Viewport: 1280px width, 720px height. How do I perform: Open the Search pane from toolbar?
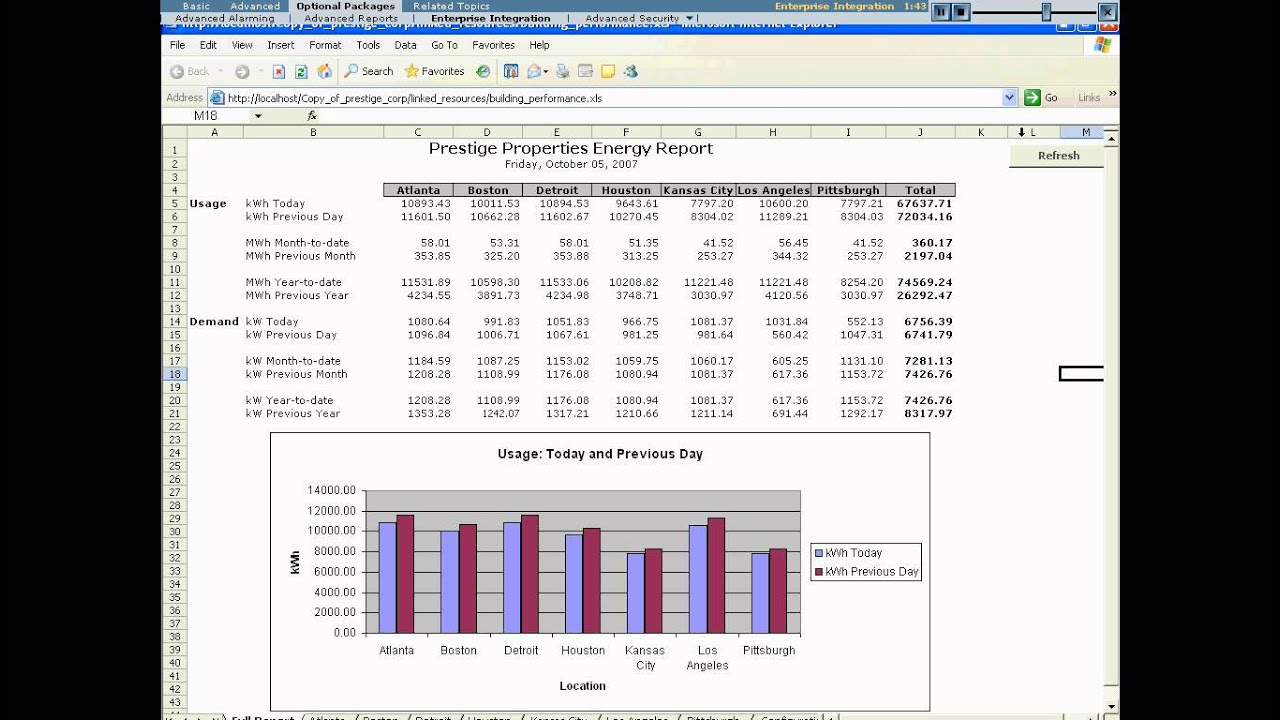(x=369, y=71)
